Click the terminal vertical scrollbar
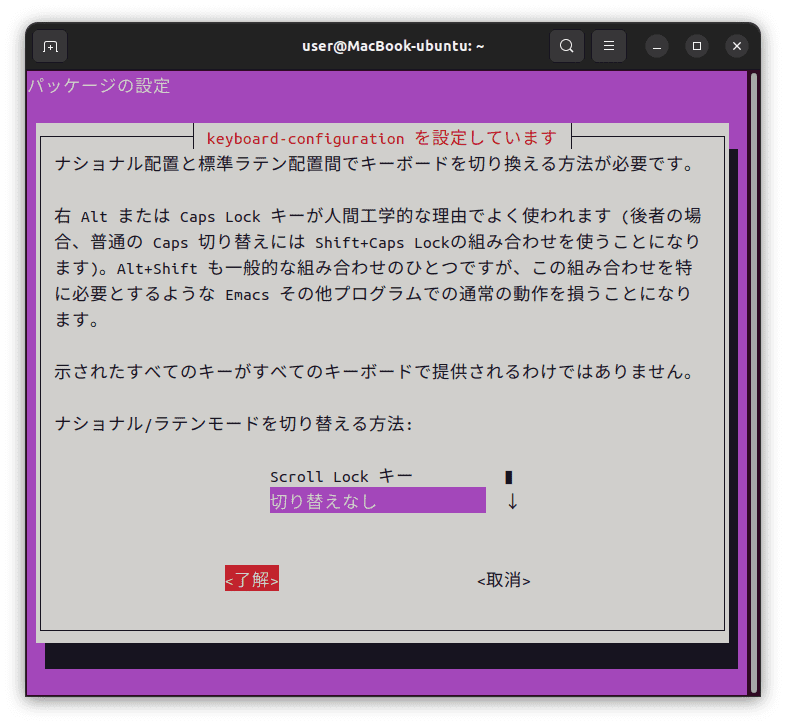Screen dimensions: 786x725 (x=753, y=383)
